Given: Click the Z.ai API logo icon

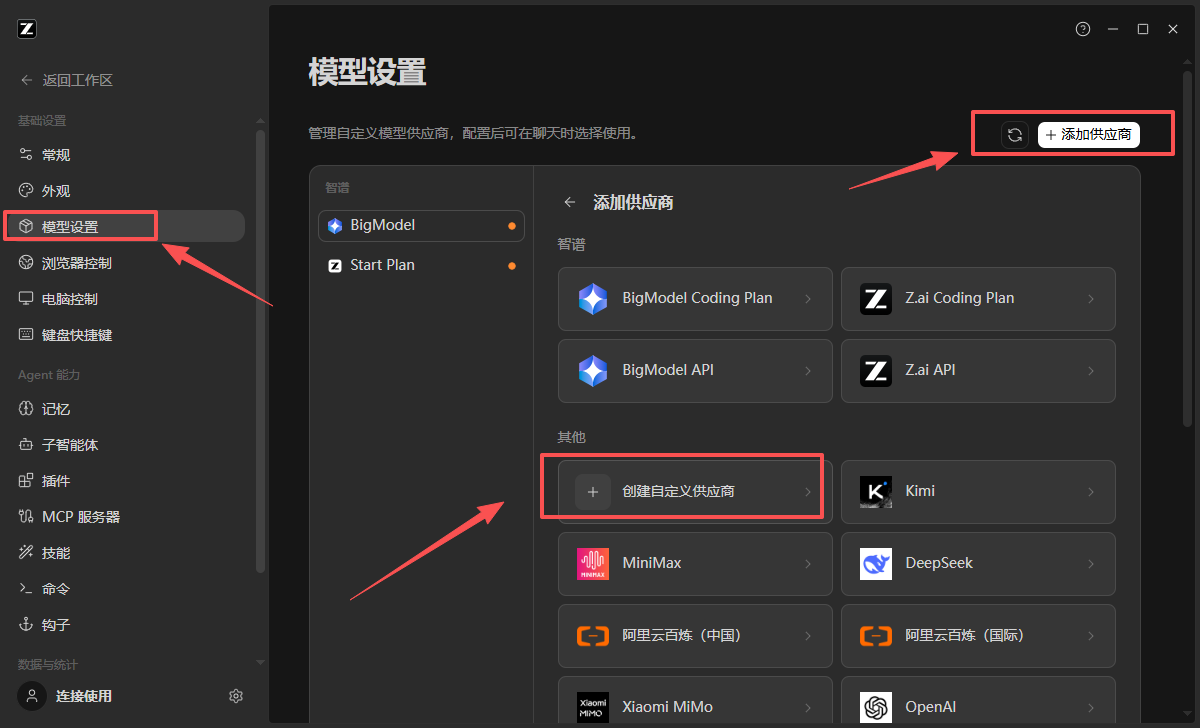Looking at the screenshot, I should click(x=876, y=371).
